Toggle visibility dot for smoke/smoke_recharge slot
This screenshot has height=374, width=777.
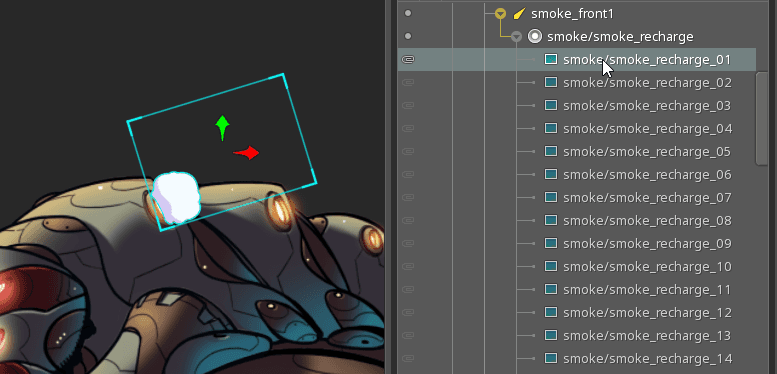pos(408,36)
